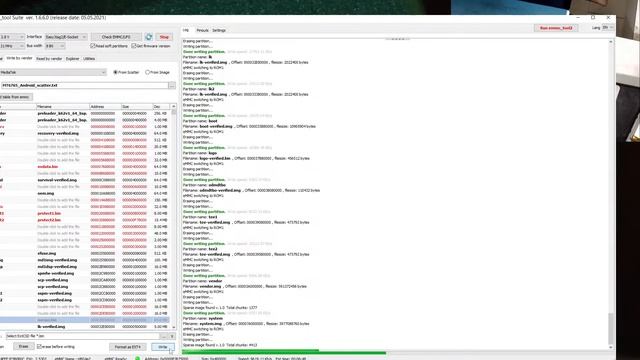Click the red Stop button
Image resolution: width=640 pixels, height=360 pixels.
click(x=164, y=37)
